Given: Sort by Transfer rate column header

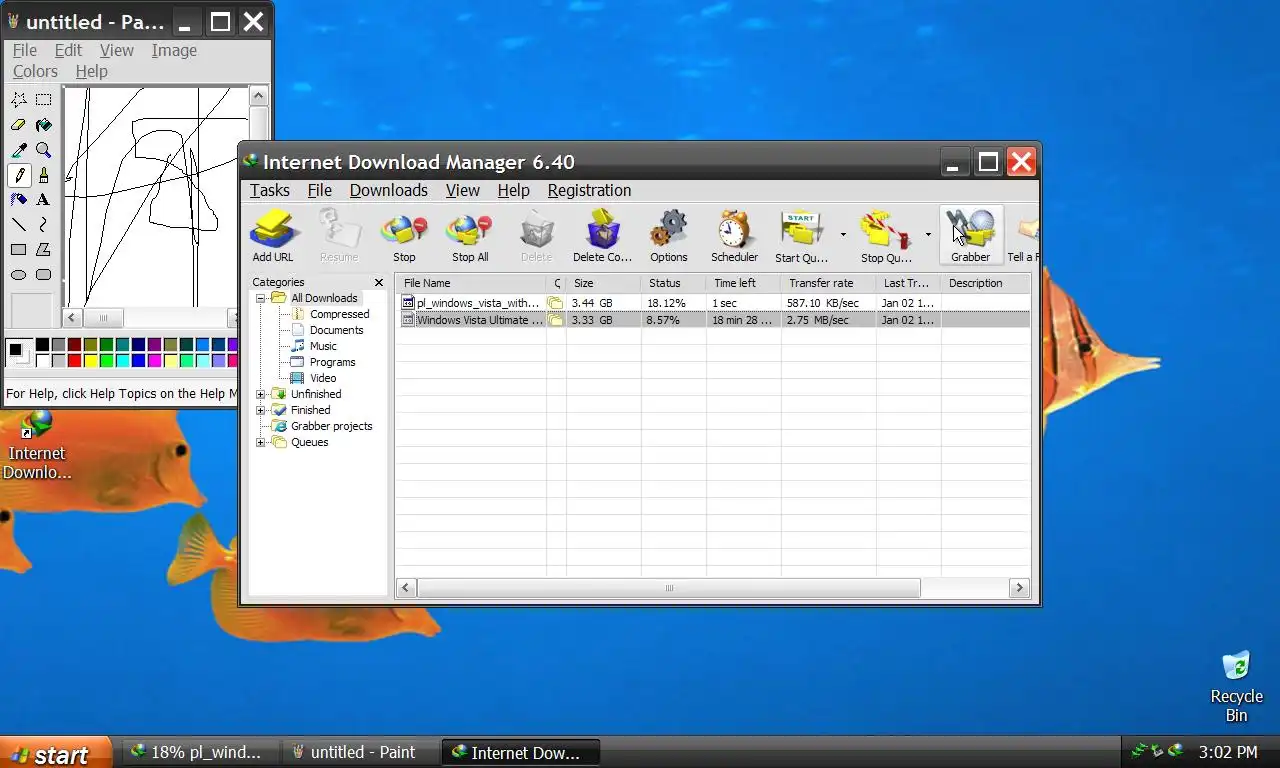Looking at the screenshot, I should (x=828, y=283).
